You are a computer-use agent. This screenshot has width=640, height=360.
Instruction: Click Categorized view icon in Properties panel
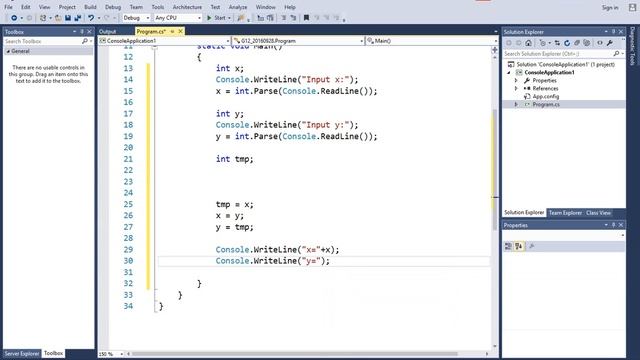508,246
